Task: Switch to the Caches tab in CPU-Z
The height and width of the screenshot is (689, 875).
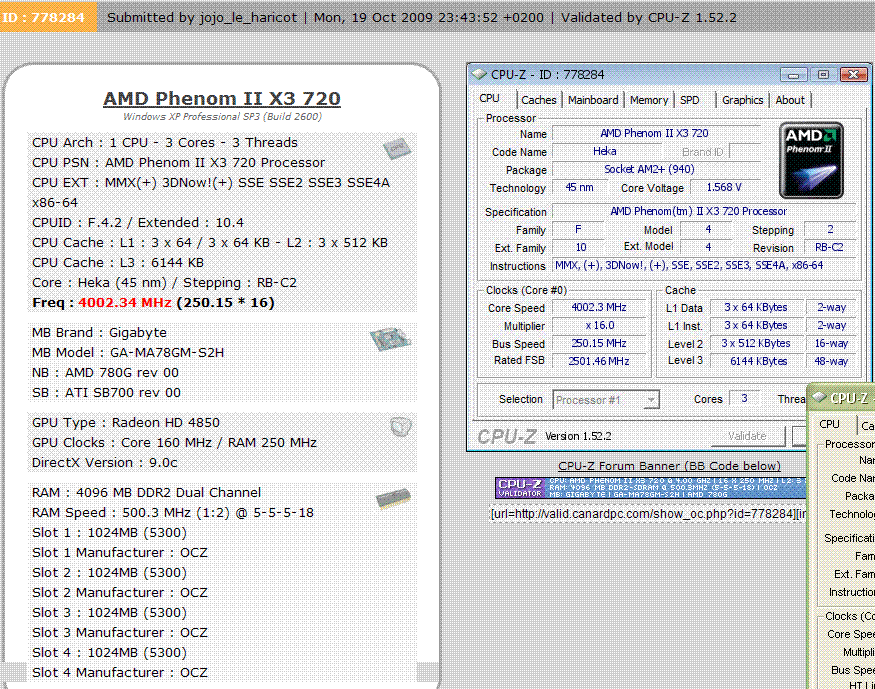Action: tap(539, 100)
